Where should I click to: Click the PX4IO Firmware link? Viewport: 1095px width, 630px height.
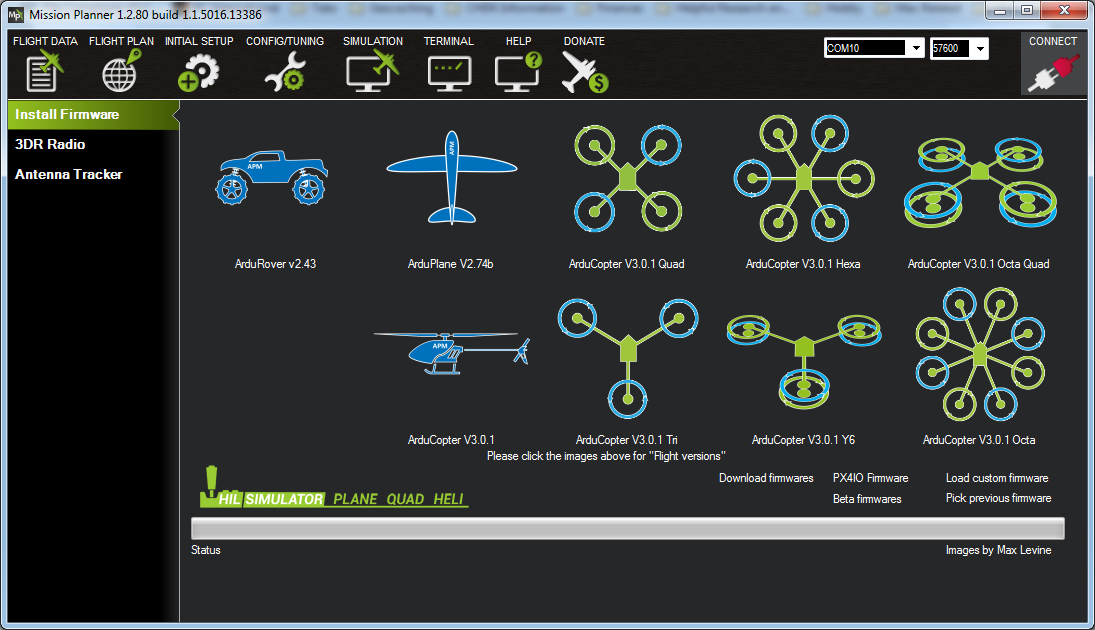click(x=871, y=478)
